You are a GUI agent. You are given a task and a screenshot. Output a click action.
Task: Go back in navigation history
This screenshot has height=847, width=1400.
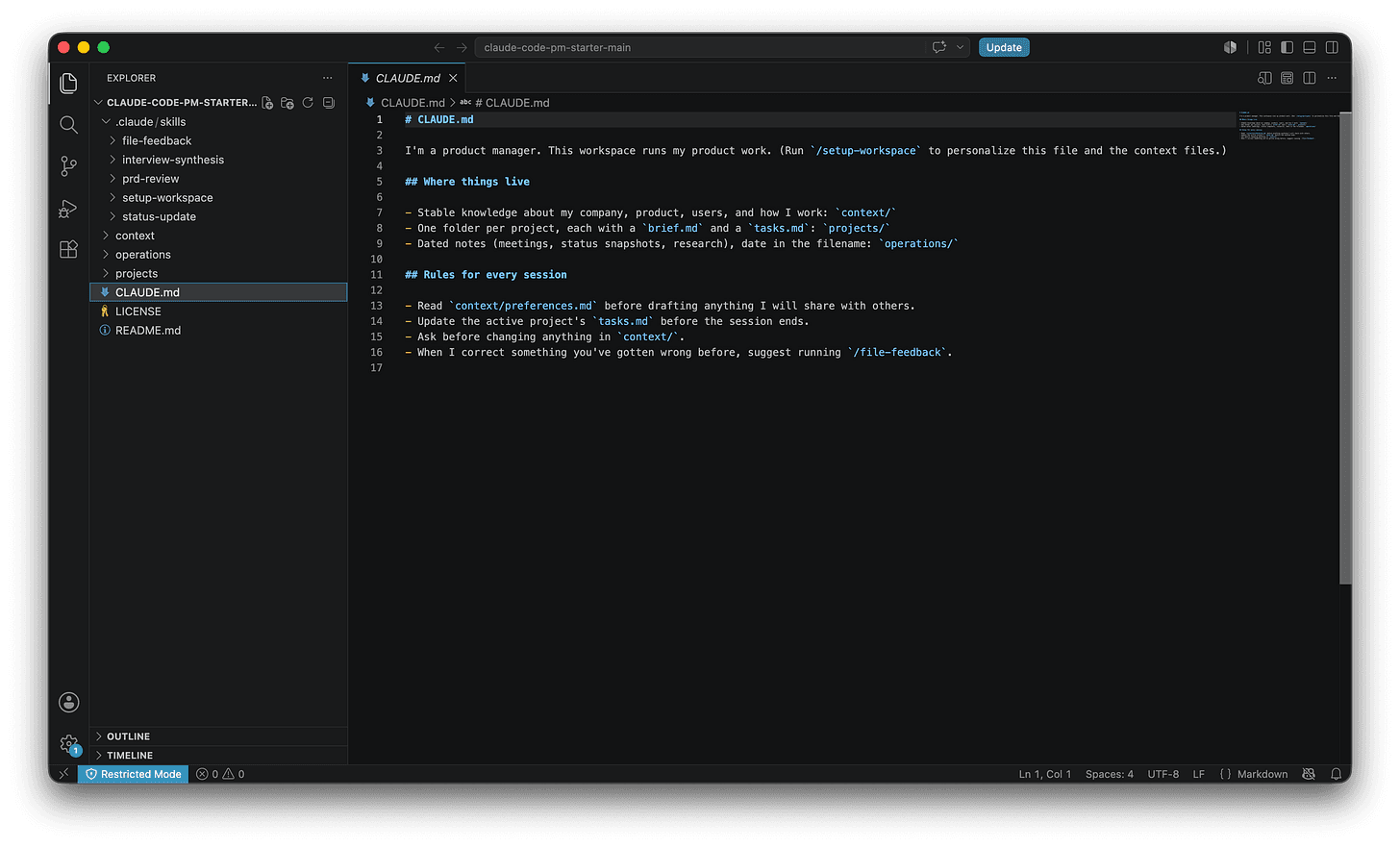point(439,47)
